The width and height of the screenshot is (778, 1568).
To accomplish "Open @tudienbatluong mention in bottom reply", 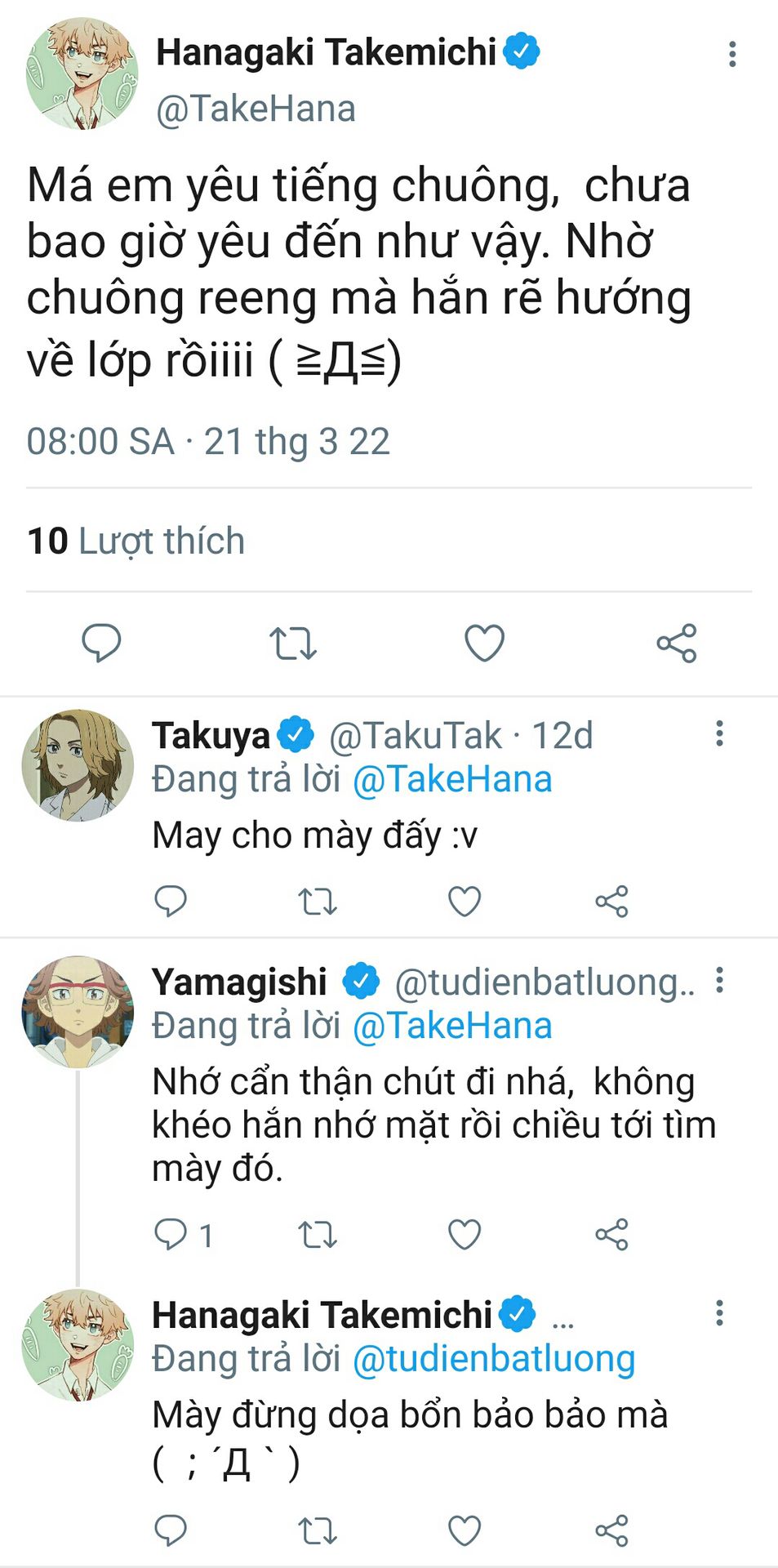I will pyautogui.click(x=494, y=1359).
